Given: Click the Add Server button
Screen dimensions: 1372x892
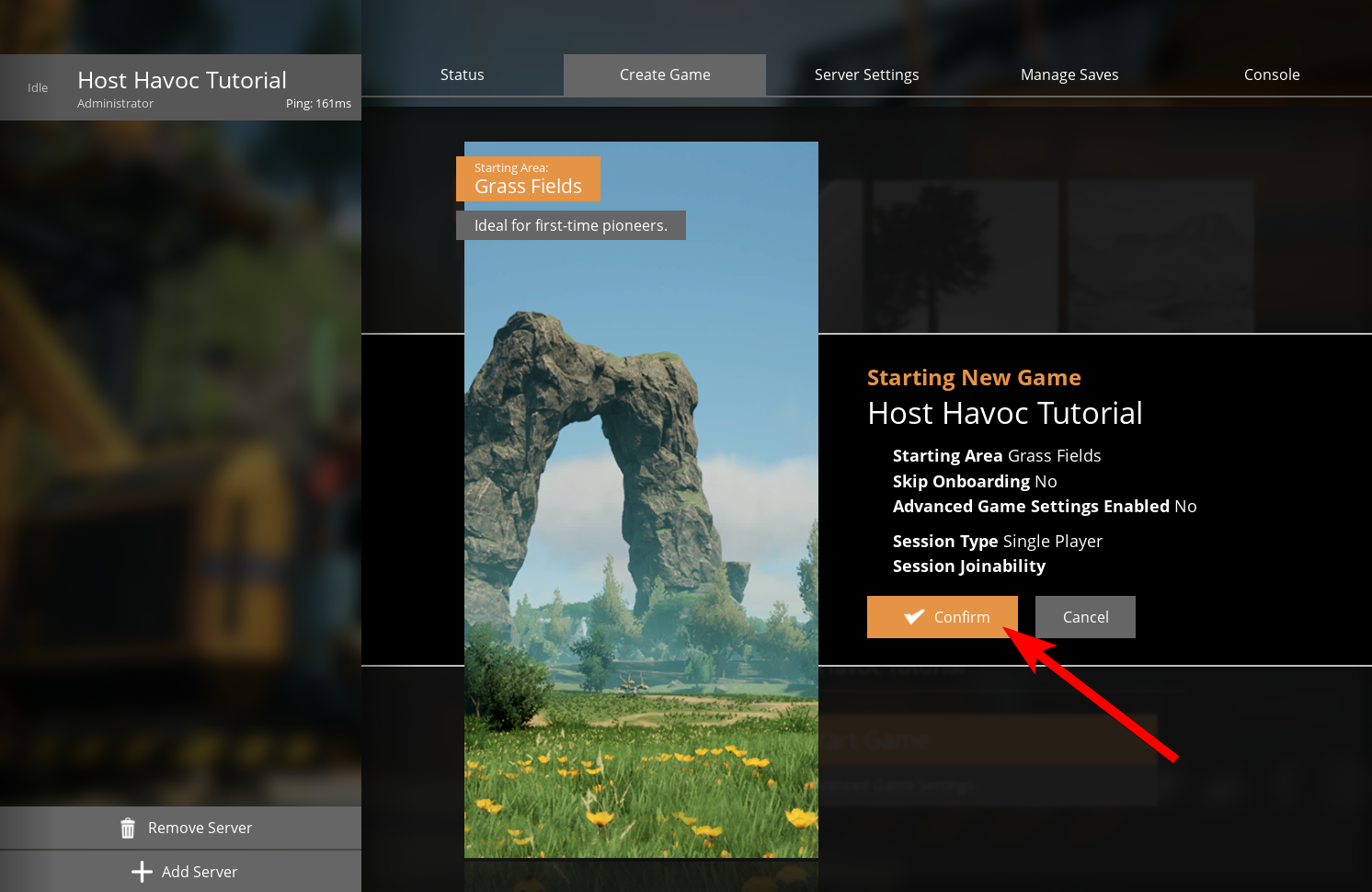Looking at the screenshot, I should coord(180,872).
